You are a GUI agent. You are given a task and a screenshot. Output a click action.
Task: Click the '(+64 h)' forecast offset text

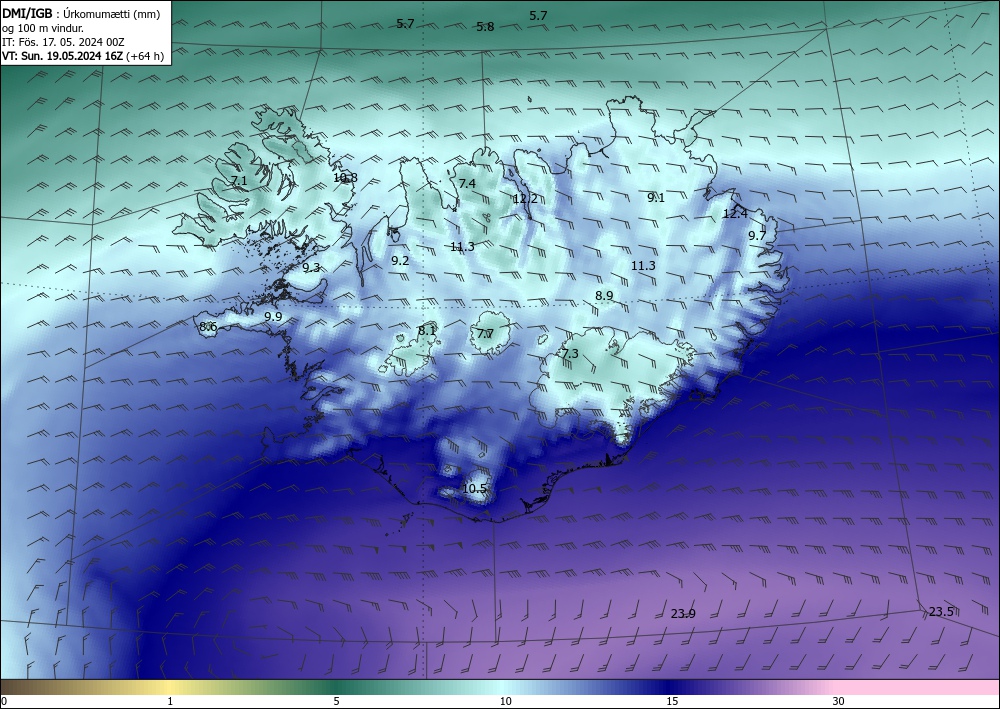(145, 56)
